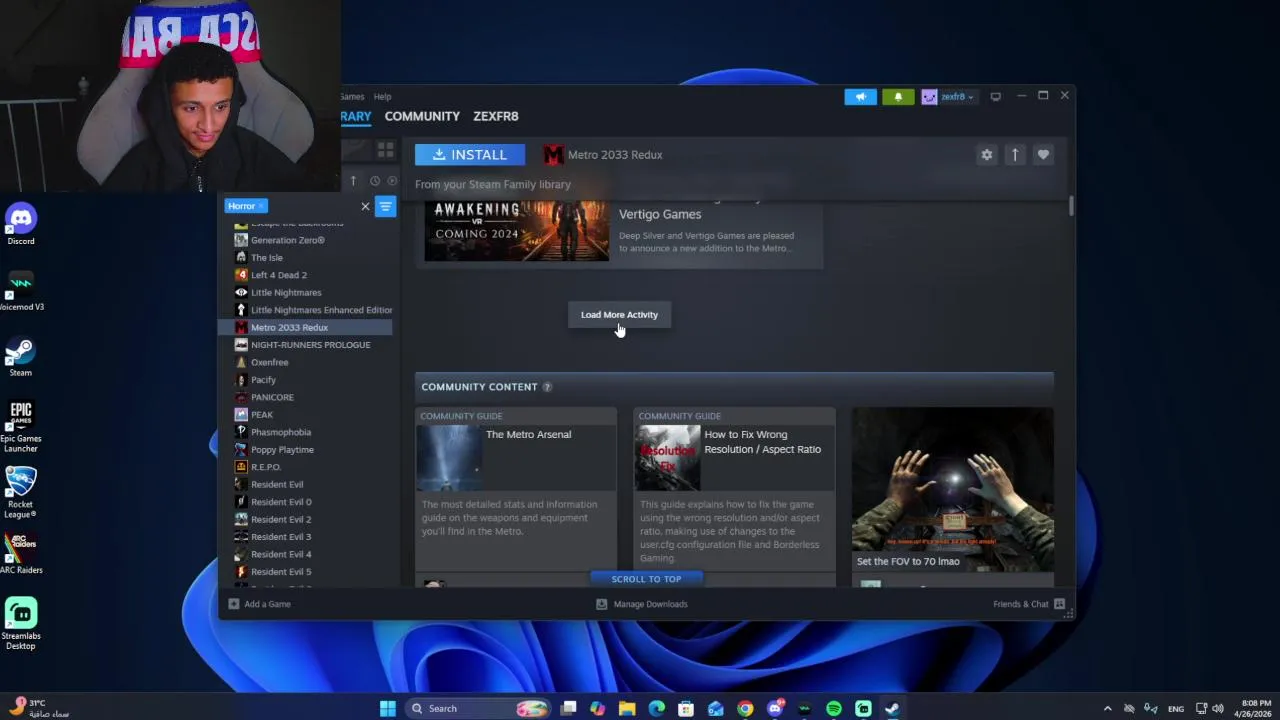Add Metro 2033 Redux to favorites heart
The width and height of the screenshot is (1280, 720).
click(1043, 155)
